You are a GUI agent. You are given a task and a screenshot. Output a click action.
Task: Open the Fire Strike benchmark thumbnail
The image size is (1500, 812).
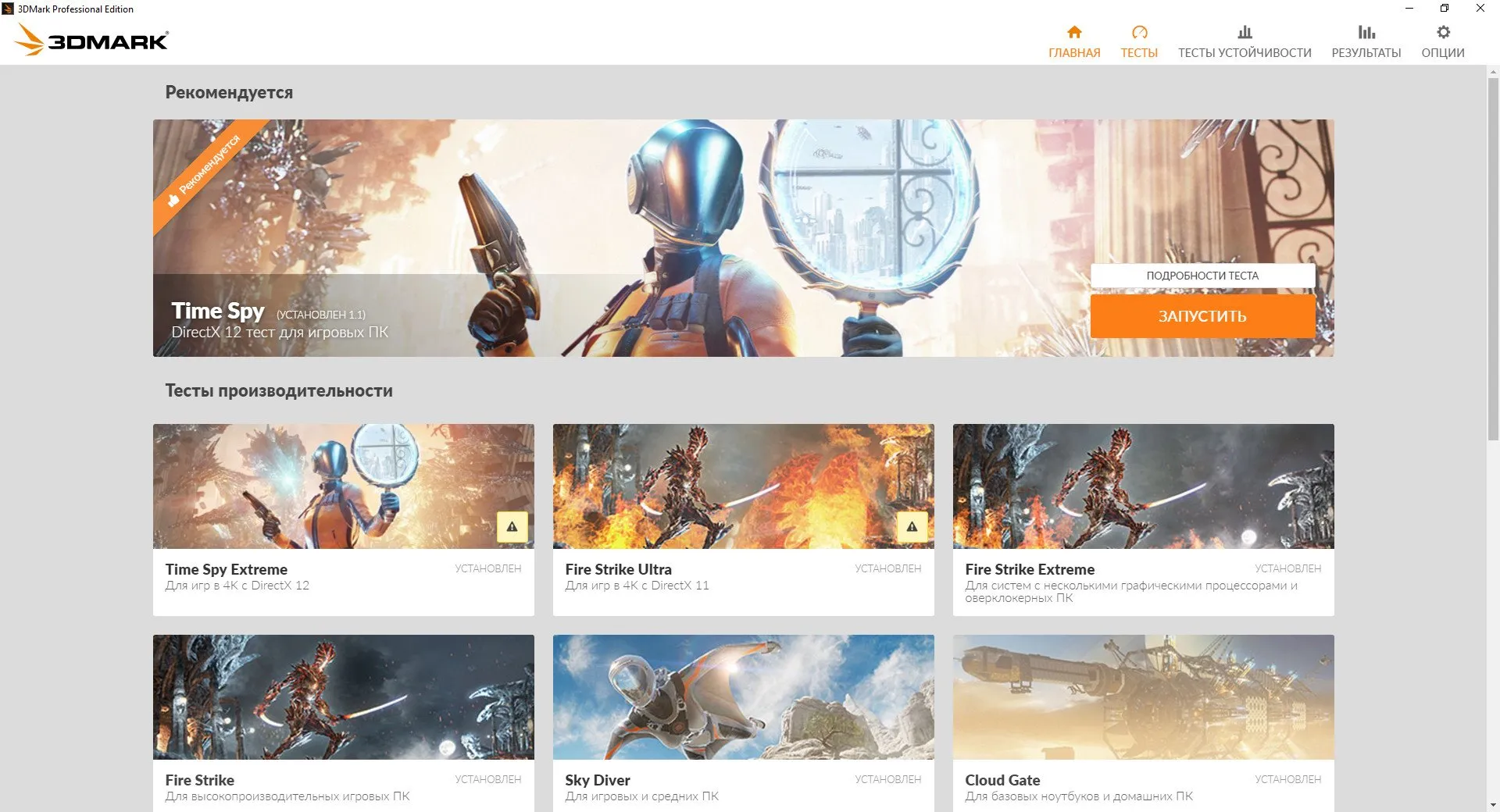[344, 697]
